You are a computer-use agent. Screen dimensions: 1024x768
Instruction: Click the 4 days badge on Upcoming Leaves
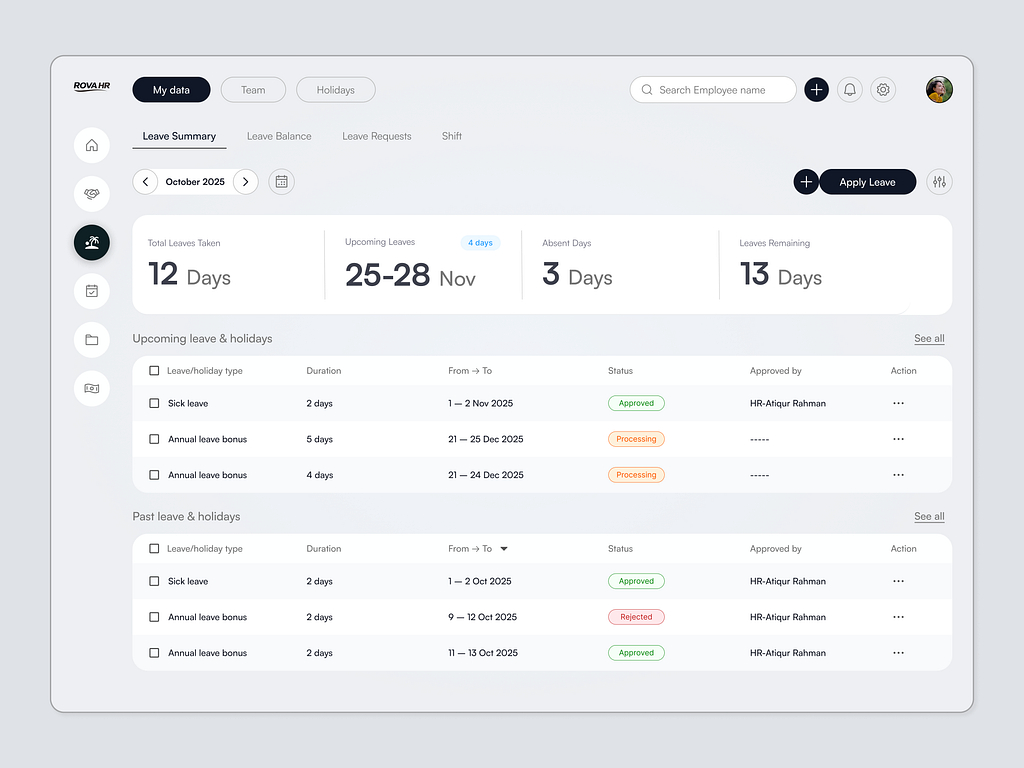[x=480, y=243]
